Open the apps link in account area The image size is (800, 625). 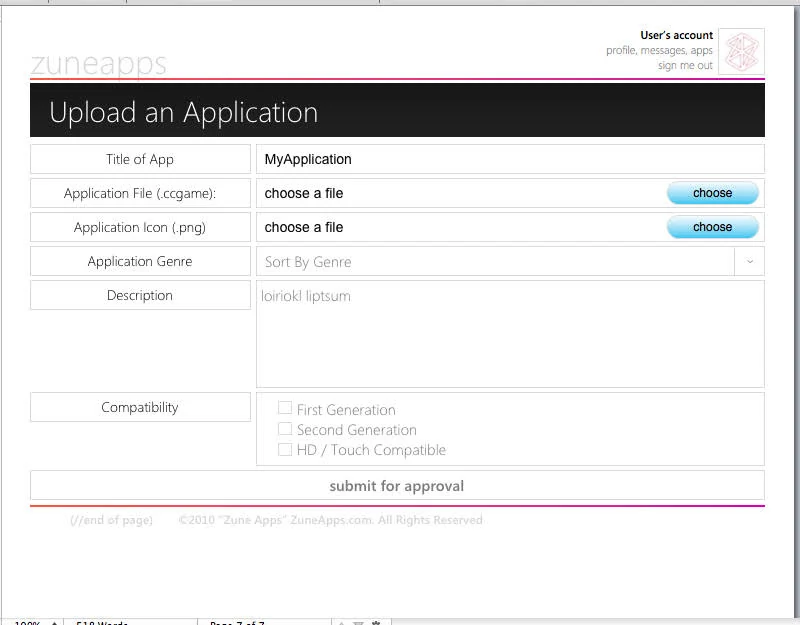702,51
